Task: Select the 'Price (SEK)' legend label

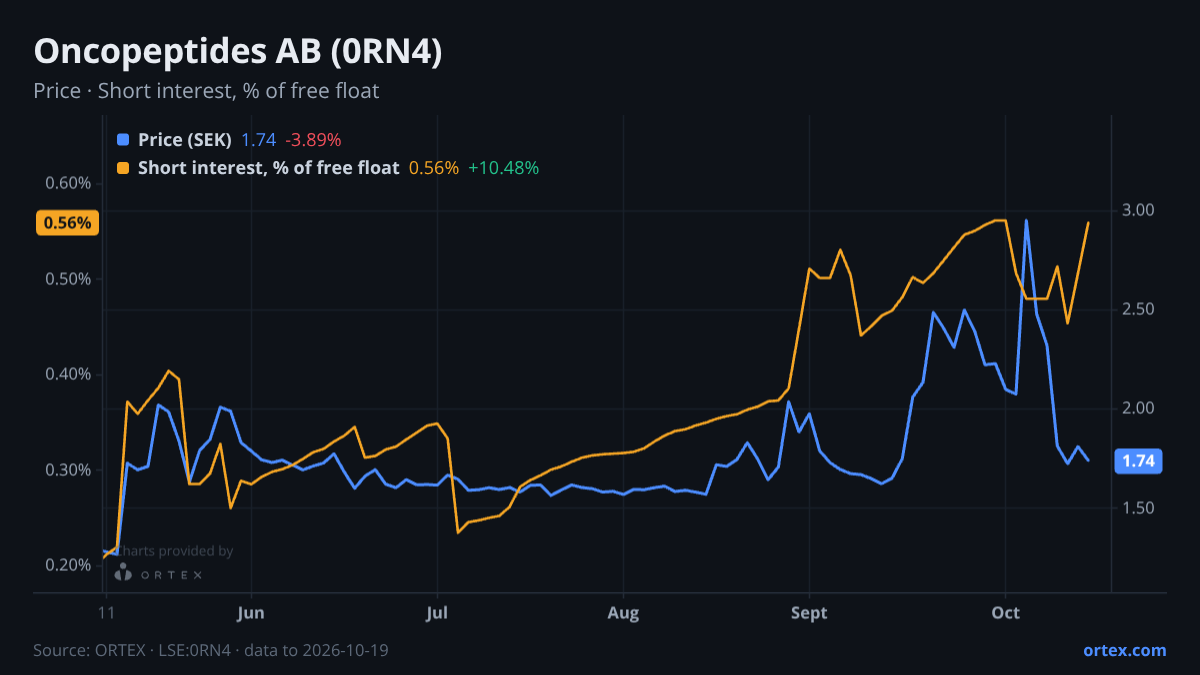Action: pos(185,140)
